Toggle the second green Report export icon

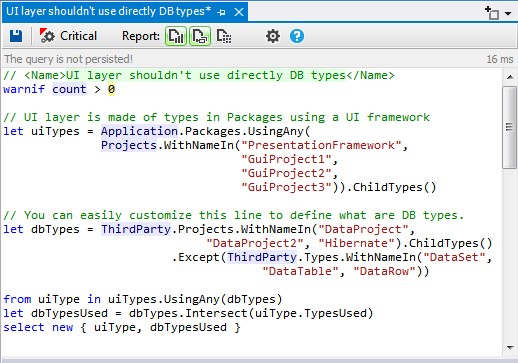tap(200, 36)
